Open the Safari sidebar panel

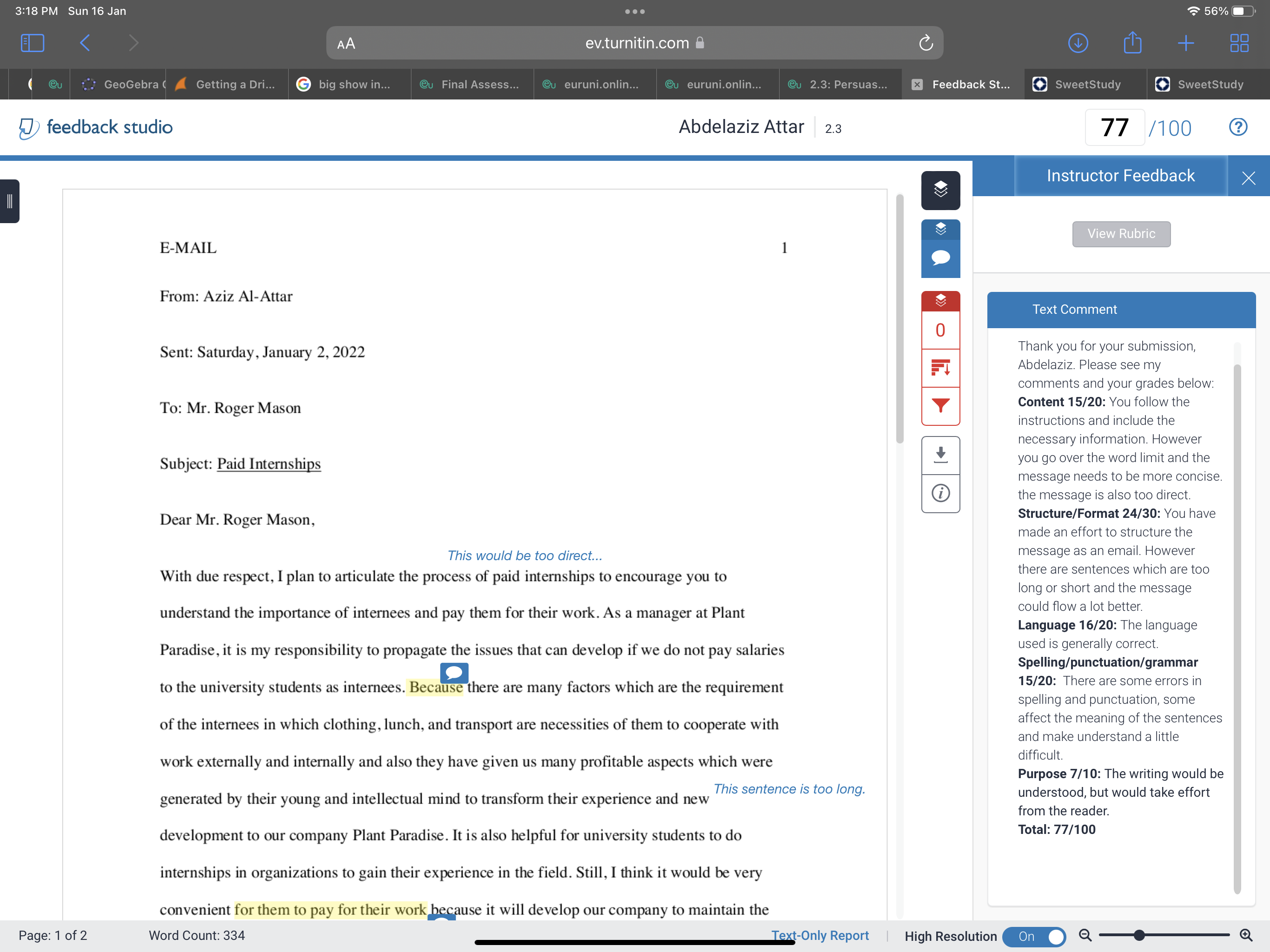(32, 43)
